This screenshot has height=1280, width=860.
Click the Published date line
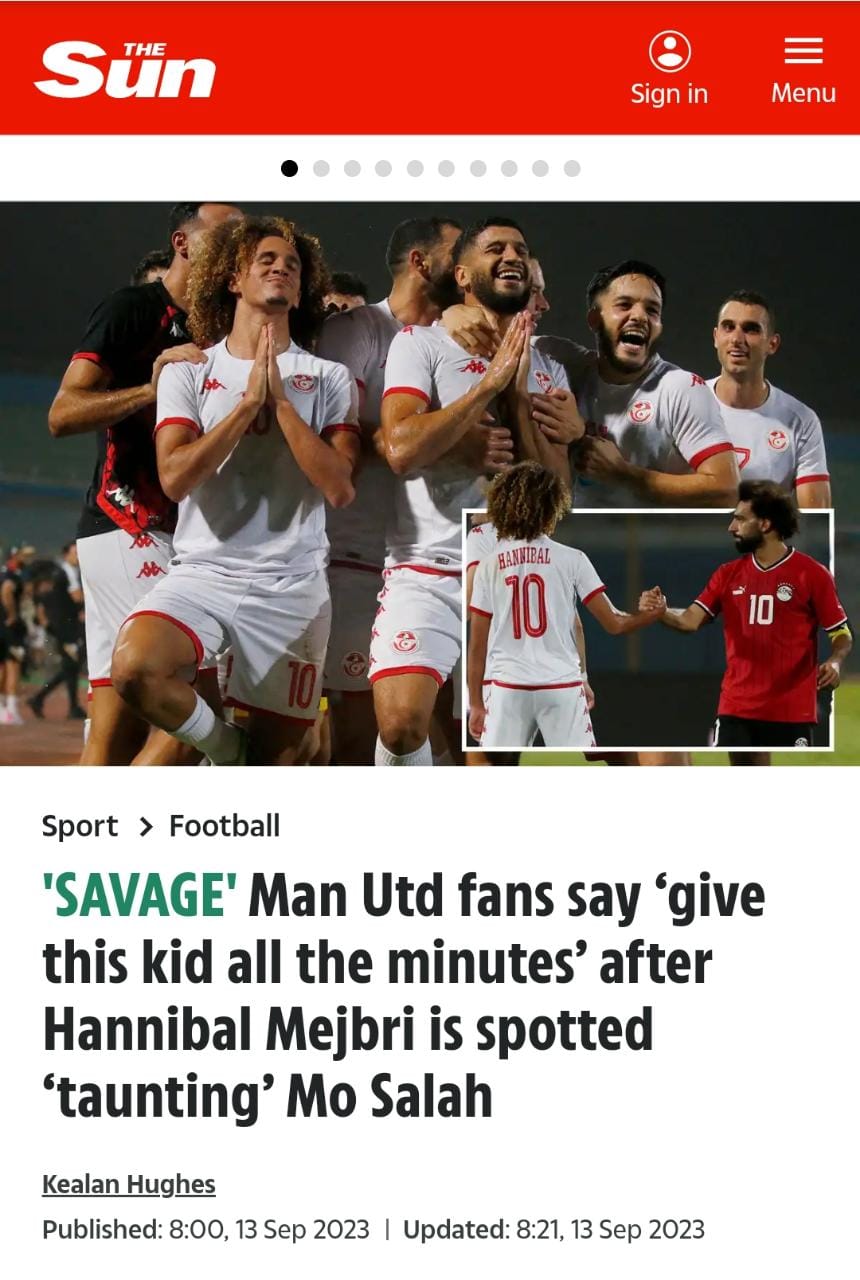373,1229
